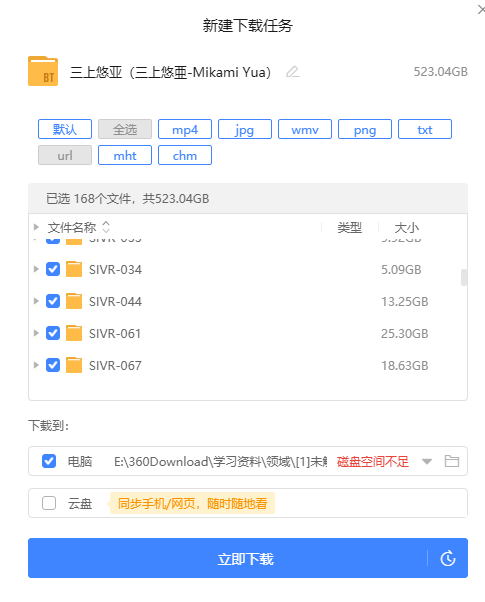This screenshot has width=485, height=602.
Task: Filter files by wmv type
Action: [305, 129]
